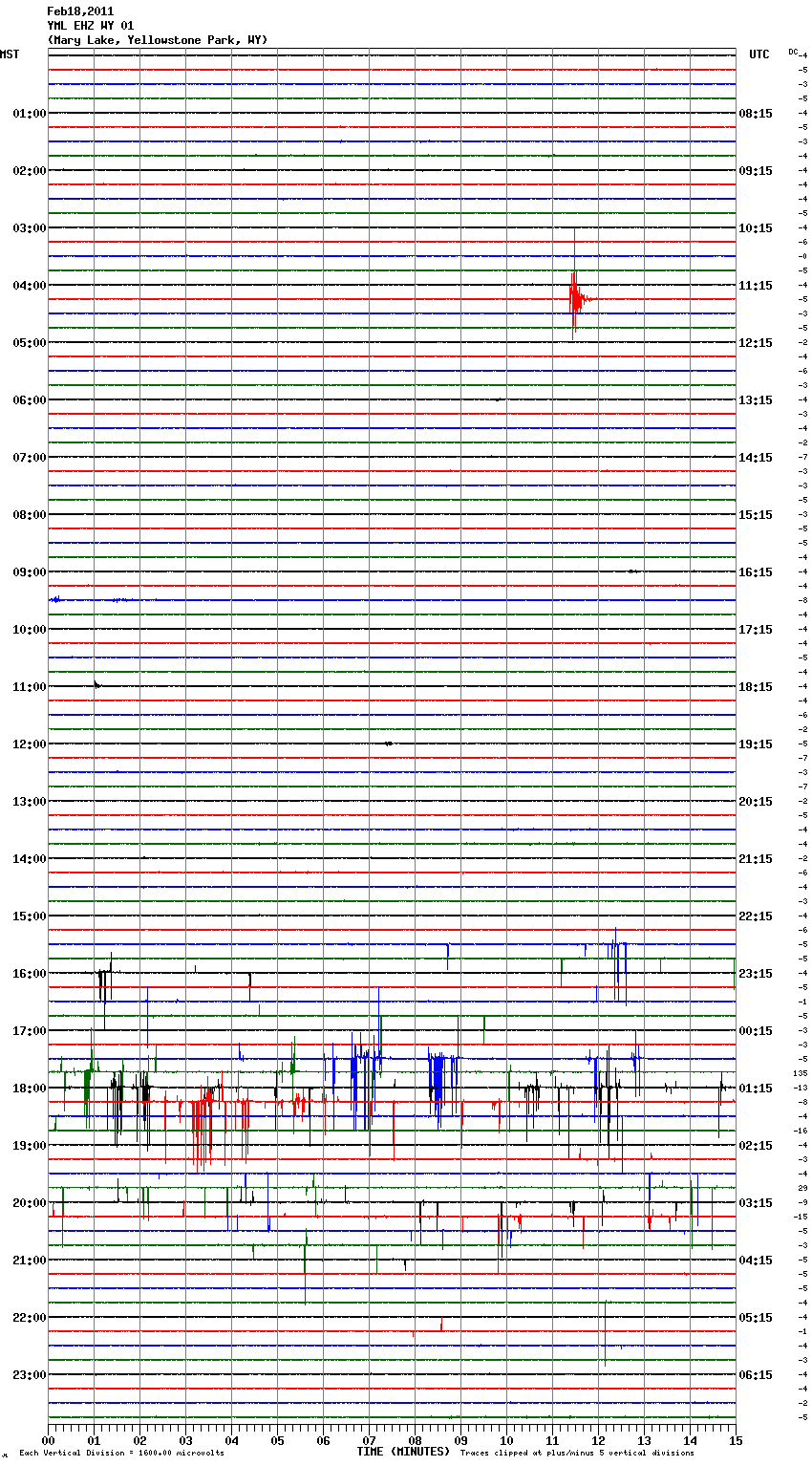Select the 11:00 MST time label
Image resolution: width=812 pixels, height=1466 pixels.
(29, 687)
